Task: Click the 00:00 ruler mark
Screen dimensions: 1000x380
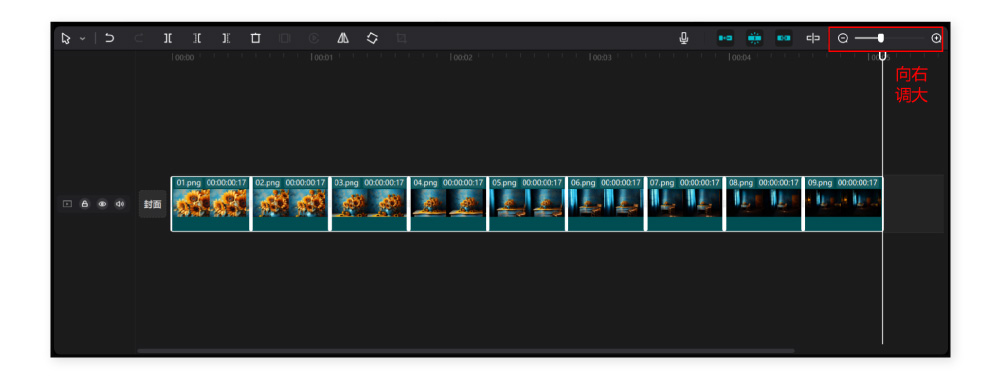Action: [x=184, y=57]
